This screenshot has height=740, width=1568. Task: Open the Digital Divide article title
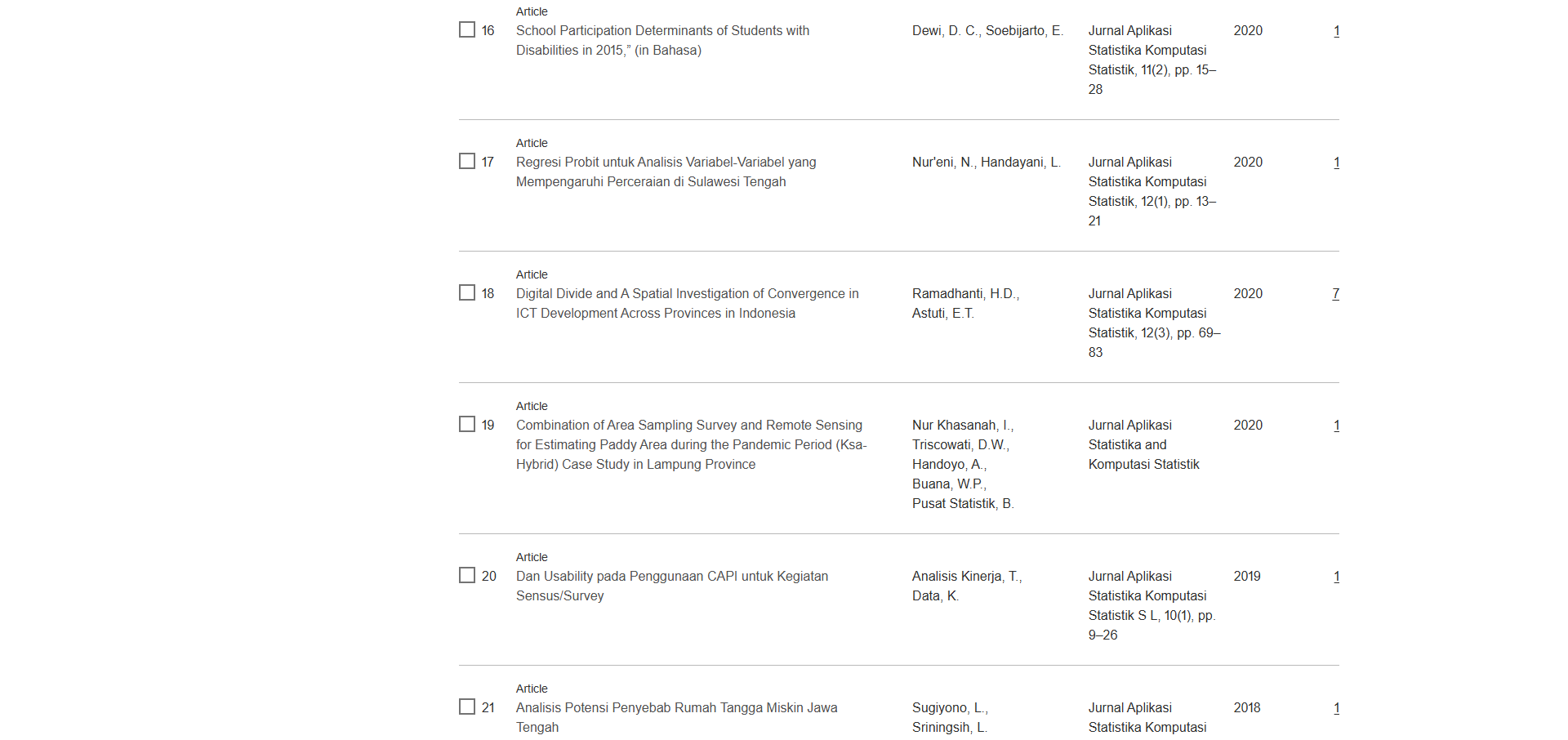[687, 294]
